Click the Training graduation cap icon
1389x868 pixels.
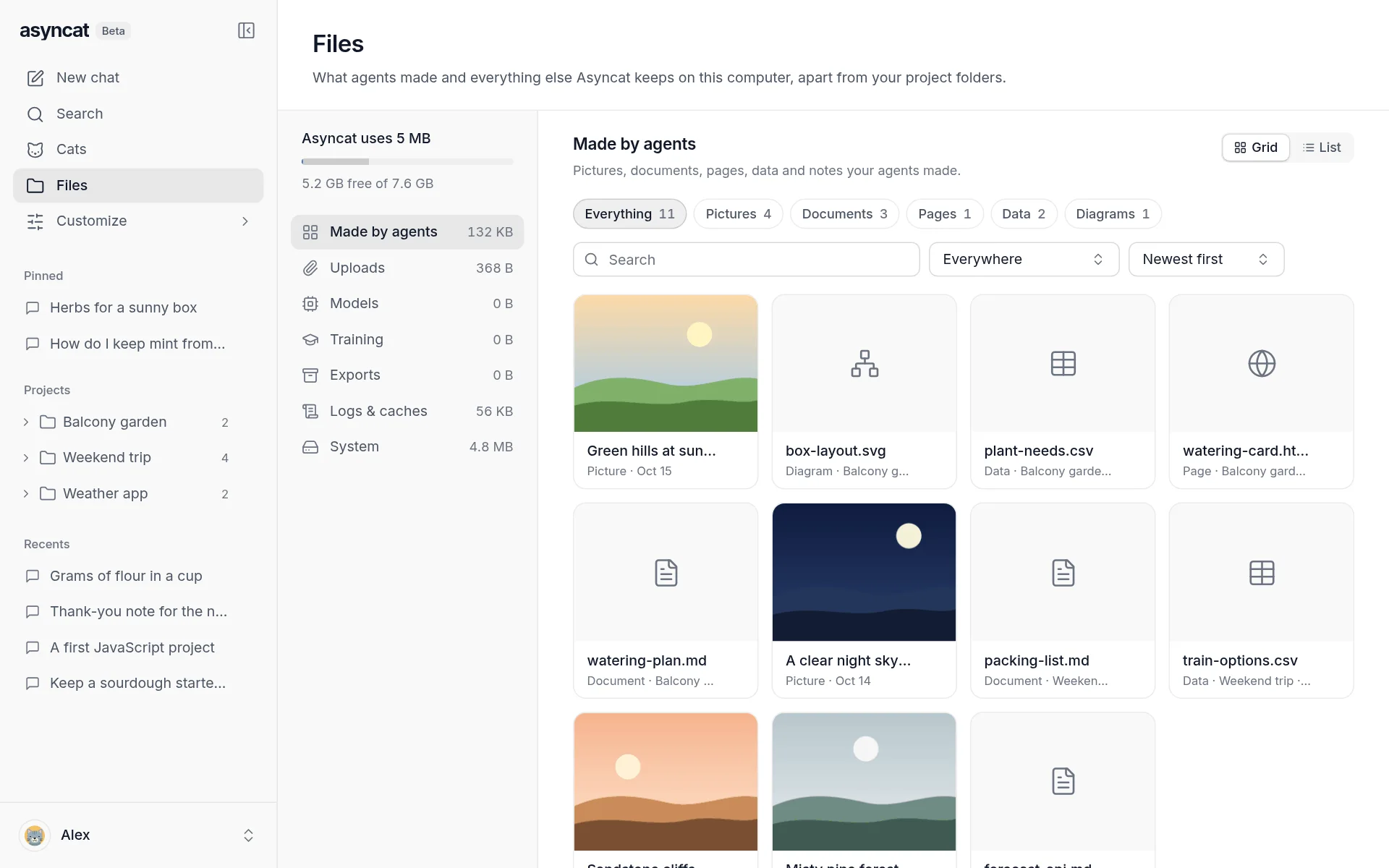pos(310,340)
